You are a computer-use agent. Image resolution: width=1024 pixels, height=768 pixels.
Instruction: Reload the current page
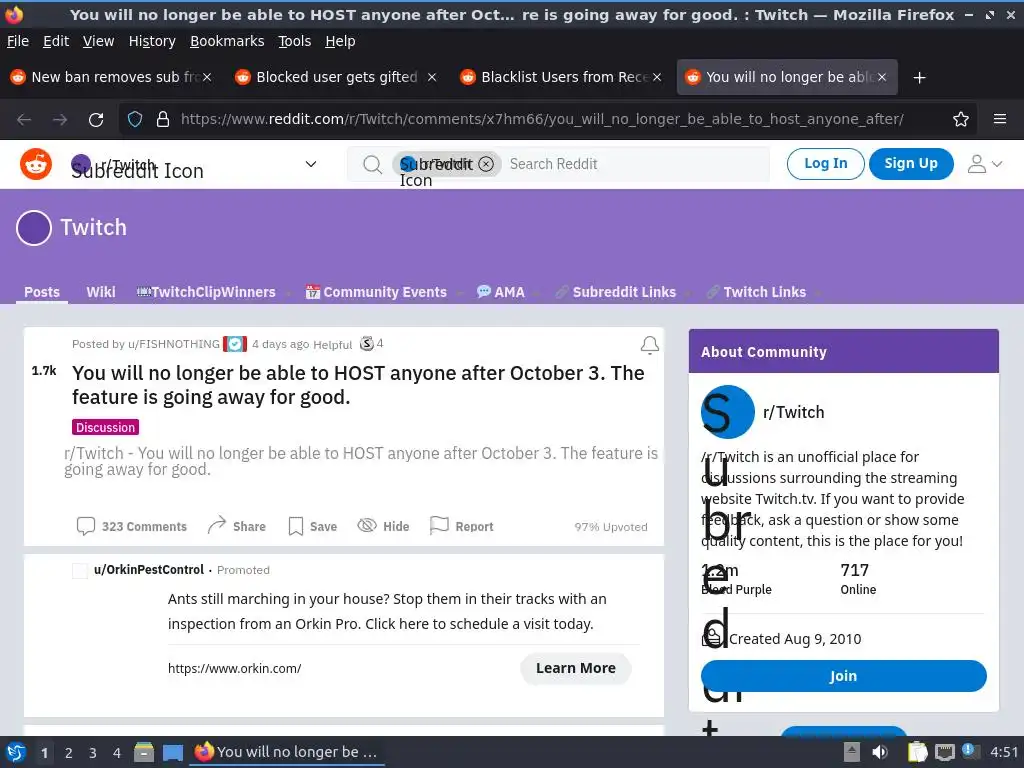click(96, 120)
